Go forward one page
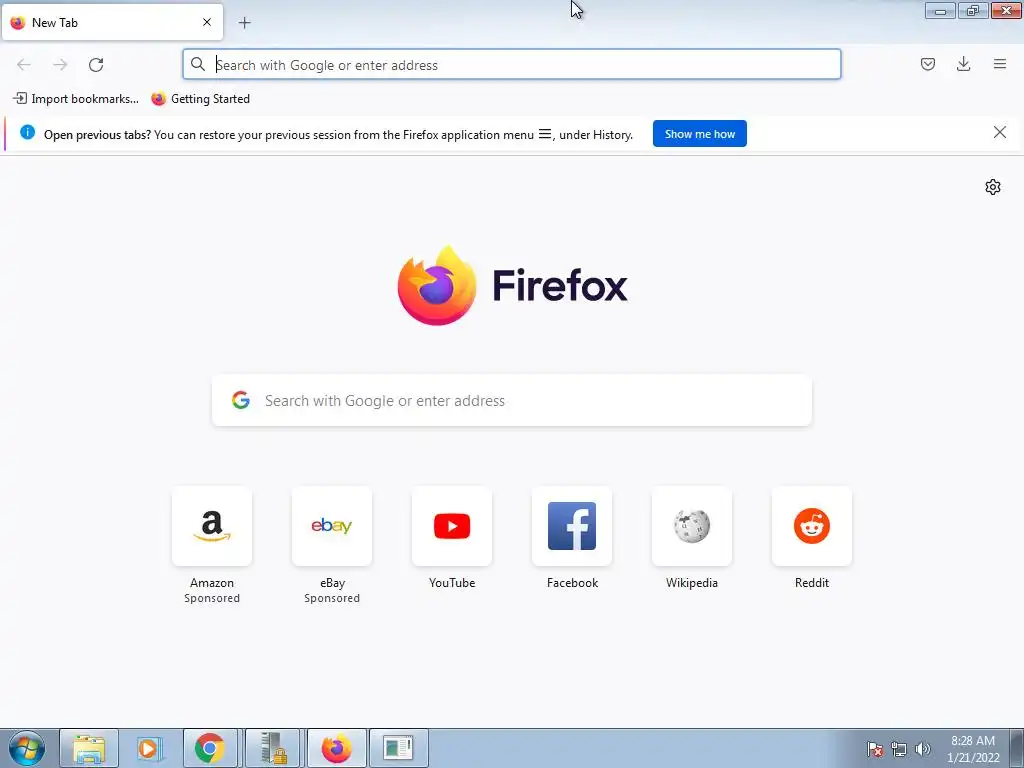Image resolution: width=1024 pixels, height=768 pixels. coord(60,65)
